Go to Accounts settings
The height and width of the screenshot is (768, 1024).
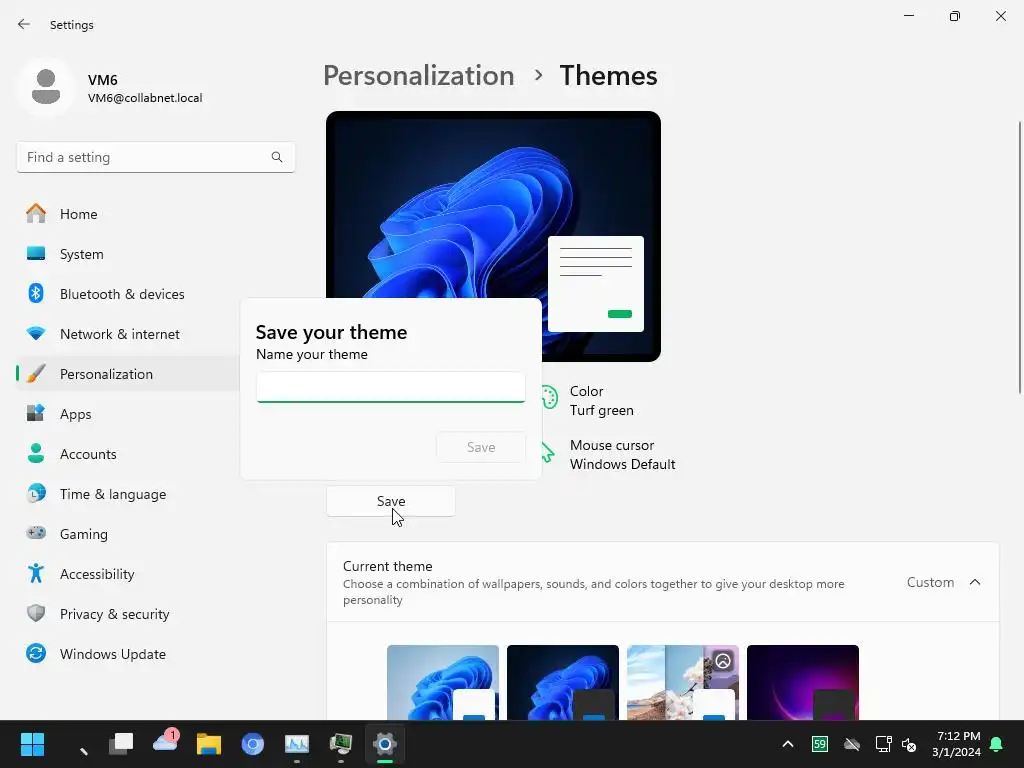[127, 454]
